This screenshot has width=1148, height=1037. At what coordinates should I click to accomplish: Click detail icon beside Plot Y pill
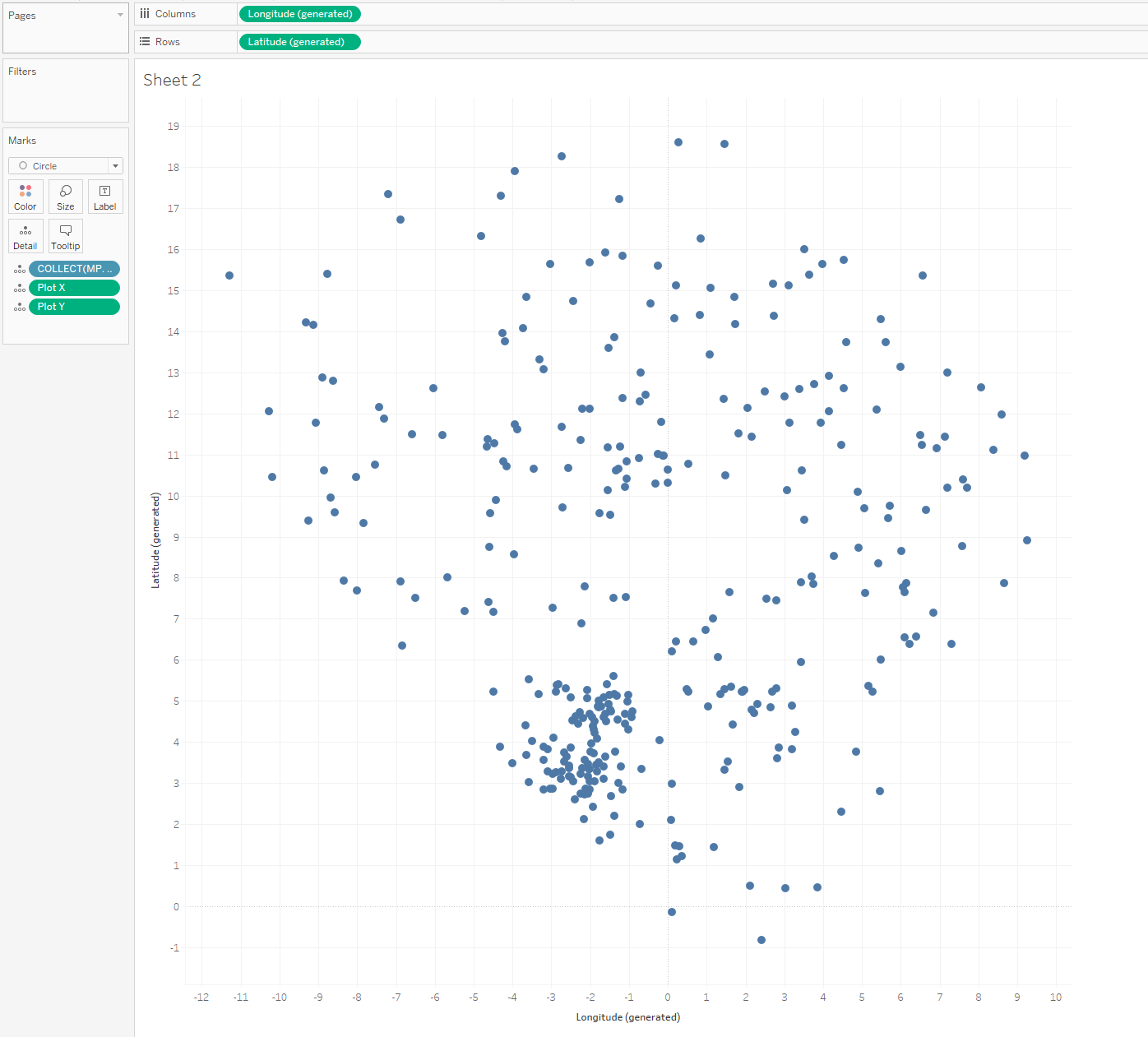tap(20, 307)
